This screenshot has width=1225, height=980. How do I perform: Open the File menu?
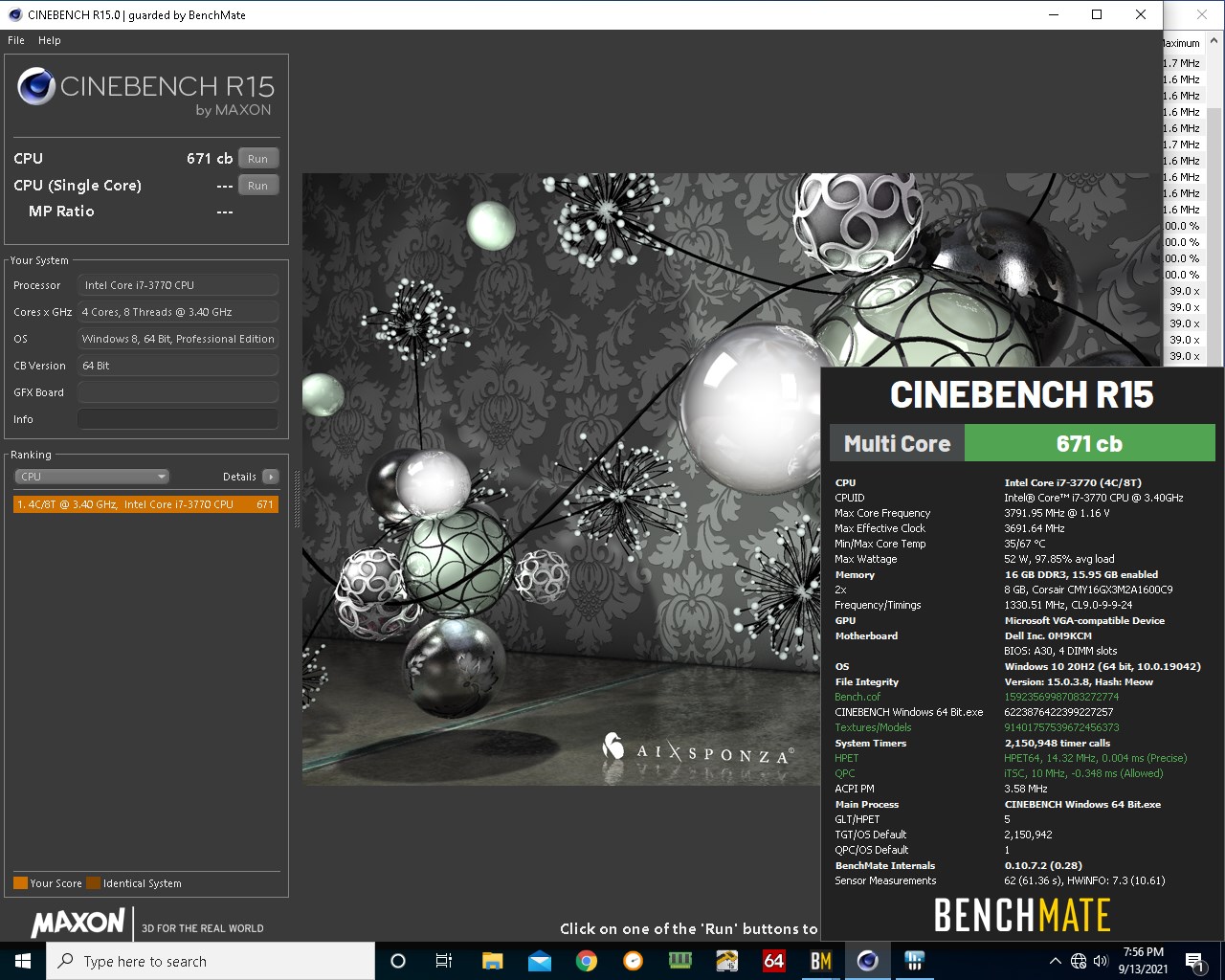point(16,40)
